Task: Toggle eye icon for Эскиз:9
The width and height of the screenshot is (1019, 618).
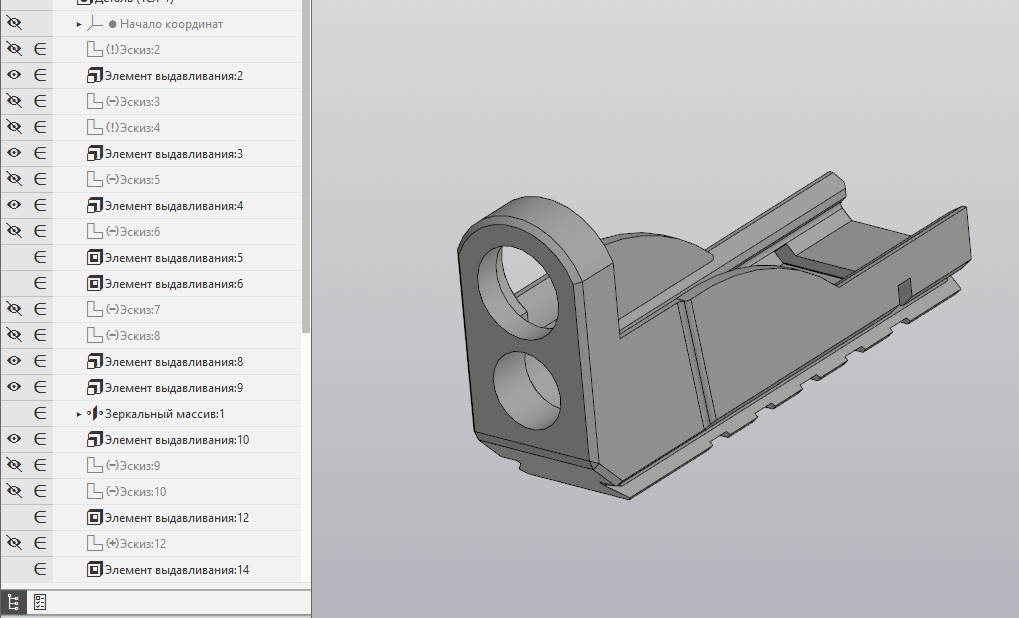Action: point(14,465)
